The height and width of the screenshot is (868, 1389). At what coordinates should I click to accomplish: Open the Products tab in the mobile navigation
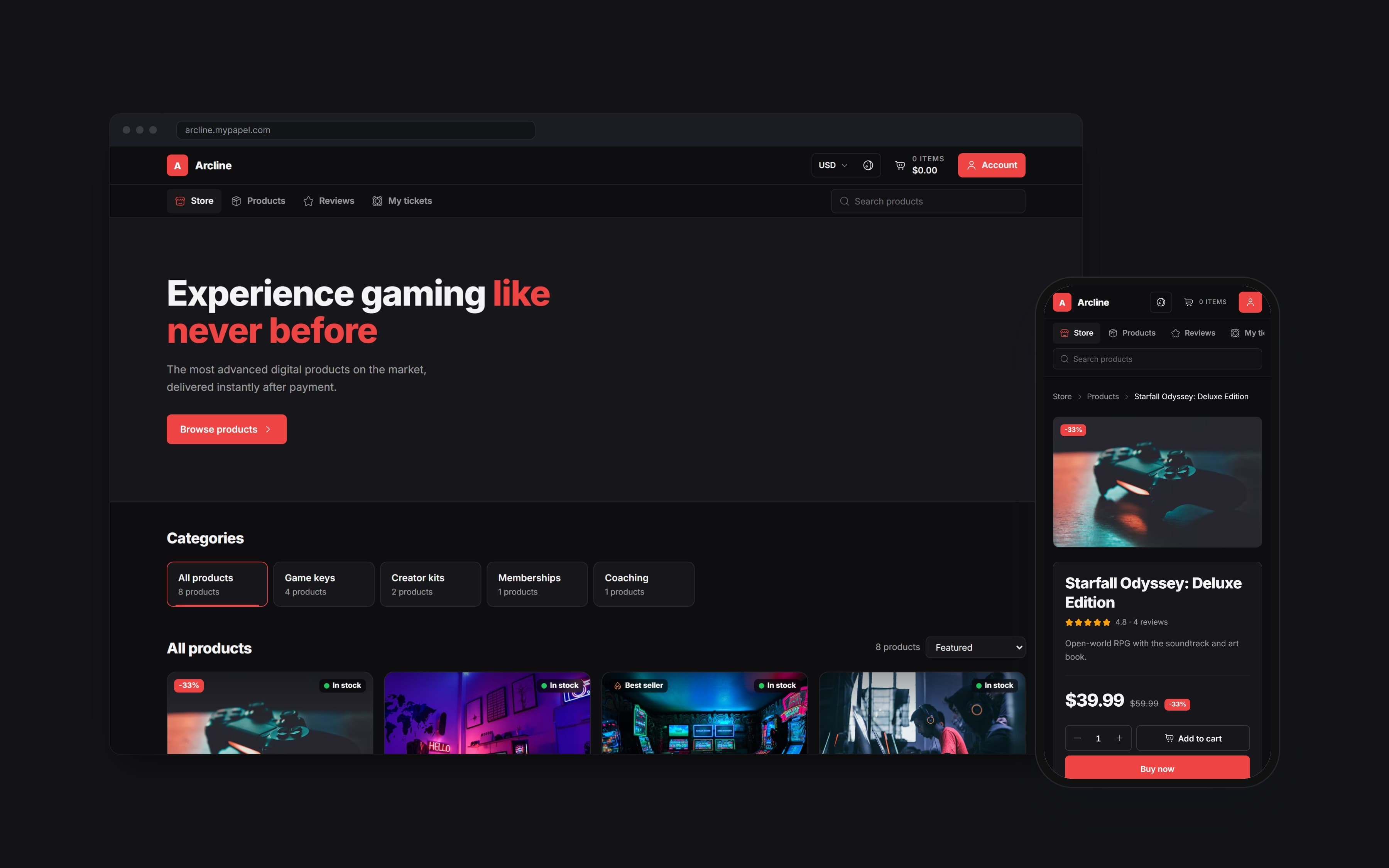click(1132, 333)
